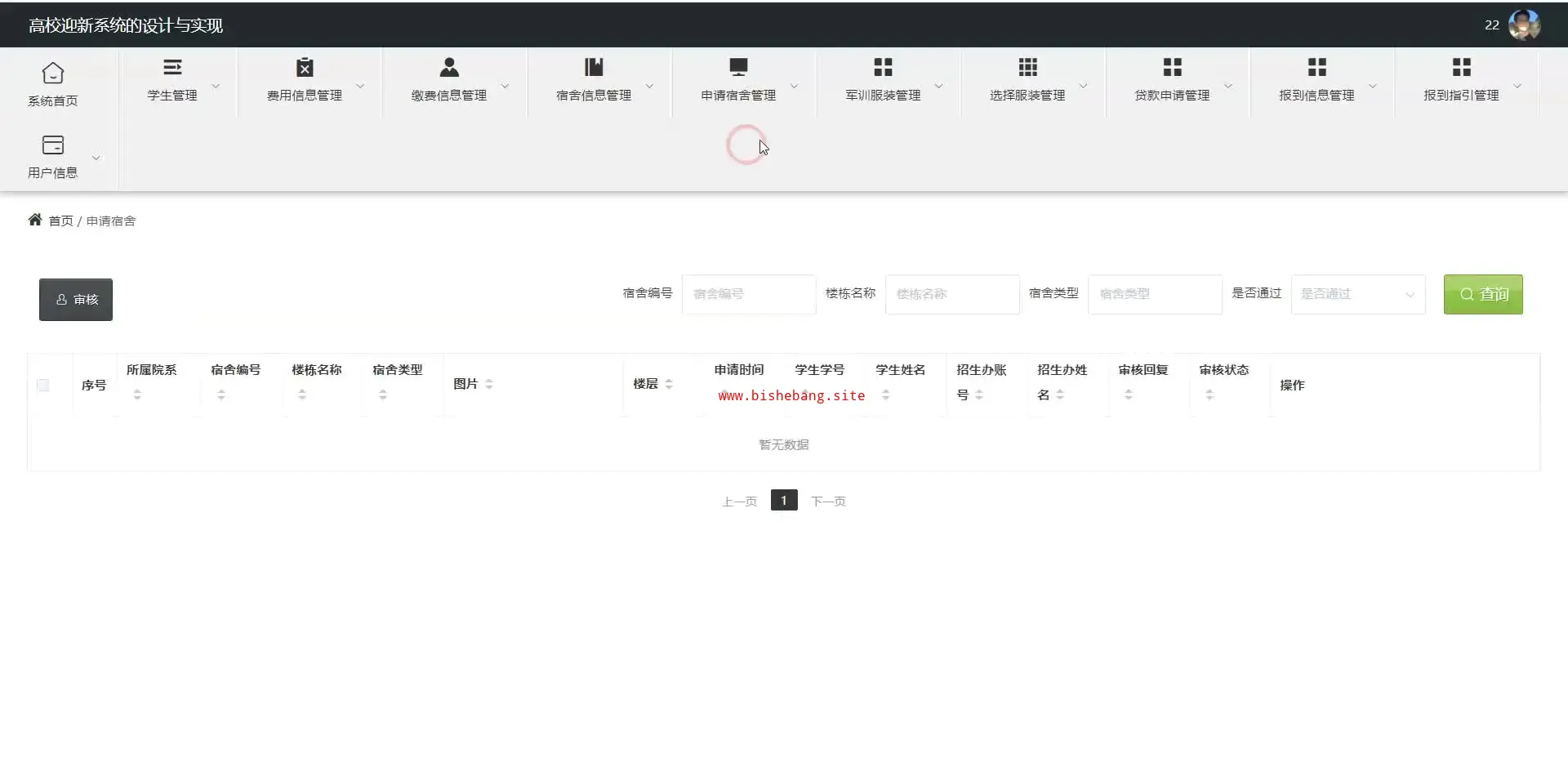Sort by the 招生办账号 column arrows
The image size is (1568, 776).
(x=979, y=395)
